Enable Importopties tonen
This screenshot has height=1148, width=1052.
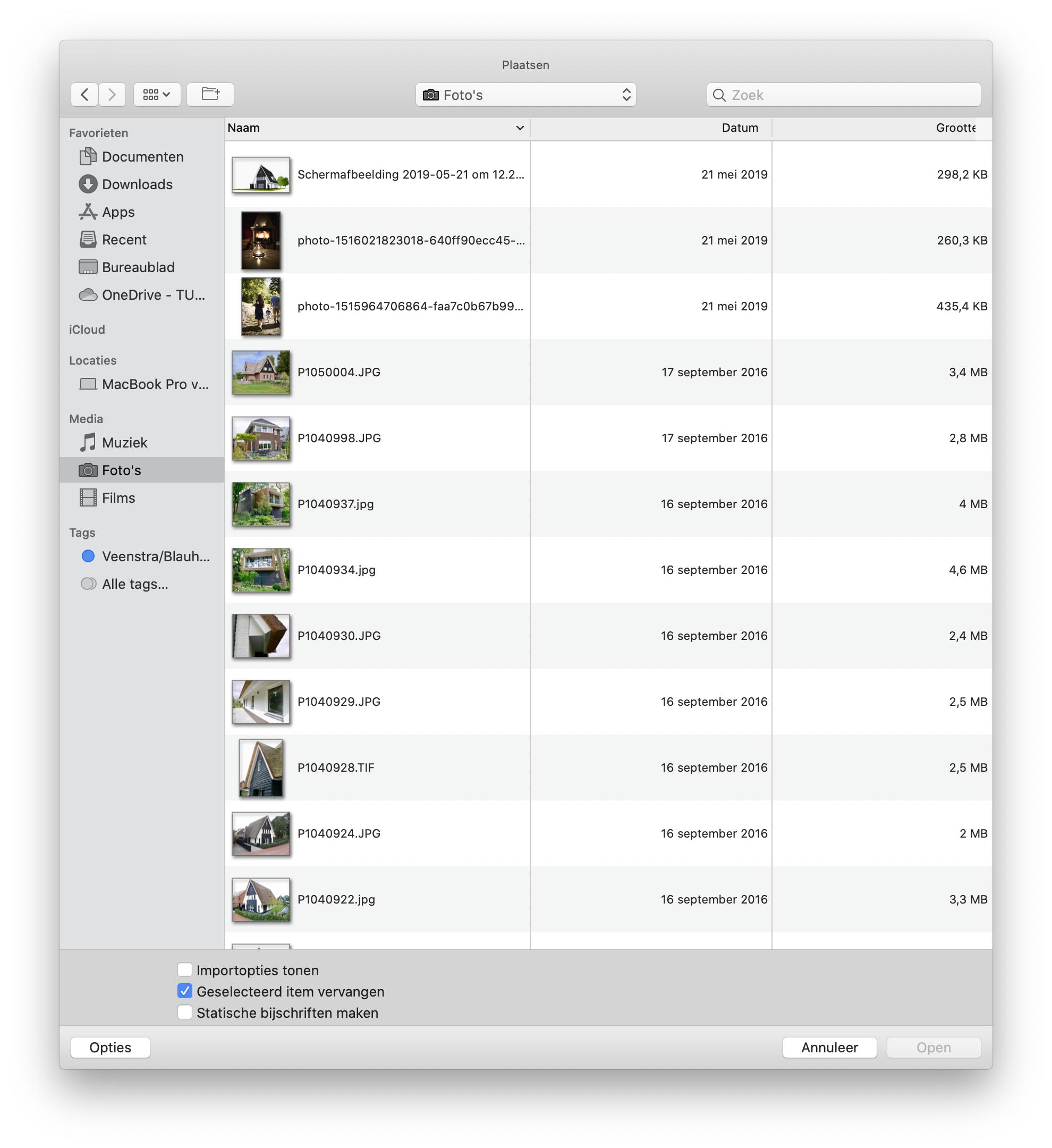[184, 970]
